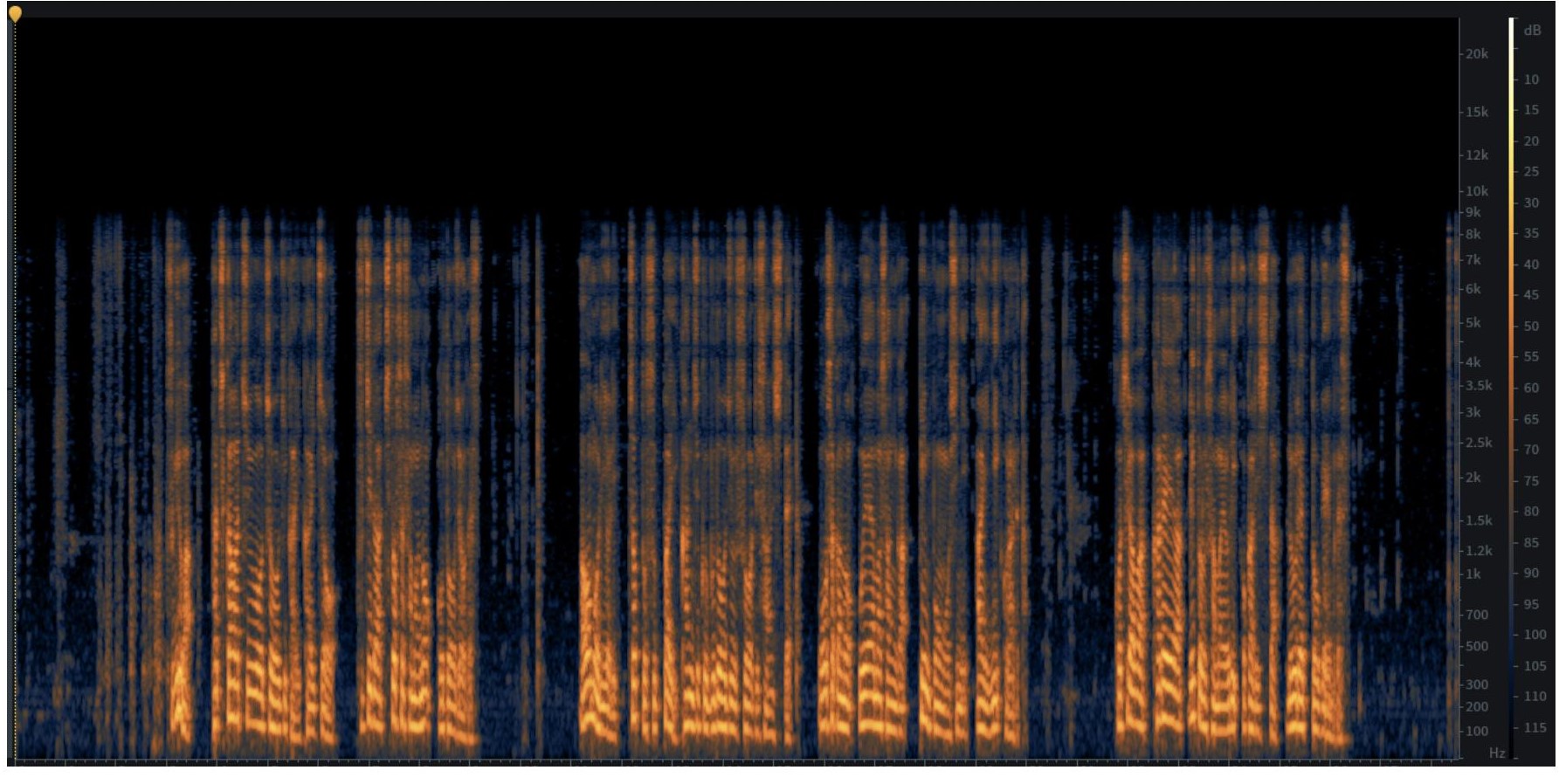Click the 15k label on frequency ruler
Viewport: 1559px width, 784px height.
coord(1477,112)
